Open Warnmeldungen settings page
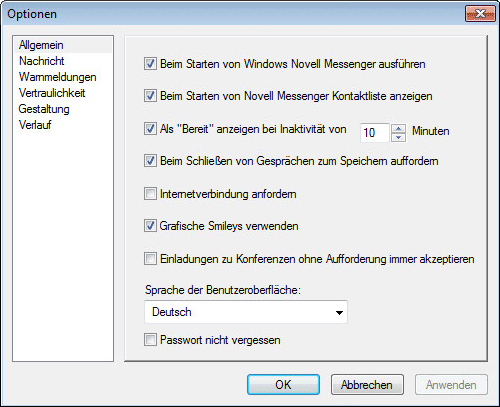The height and width of the screenshot is (407, 500). pos(58,77)
